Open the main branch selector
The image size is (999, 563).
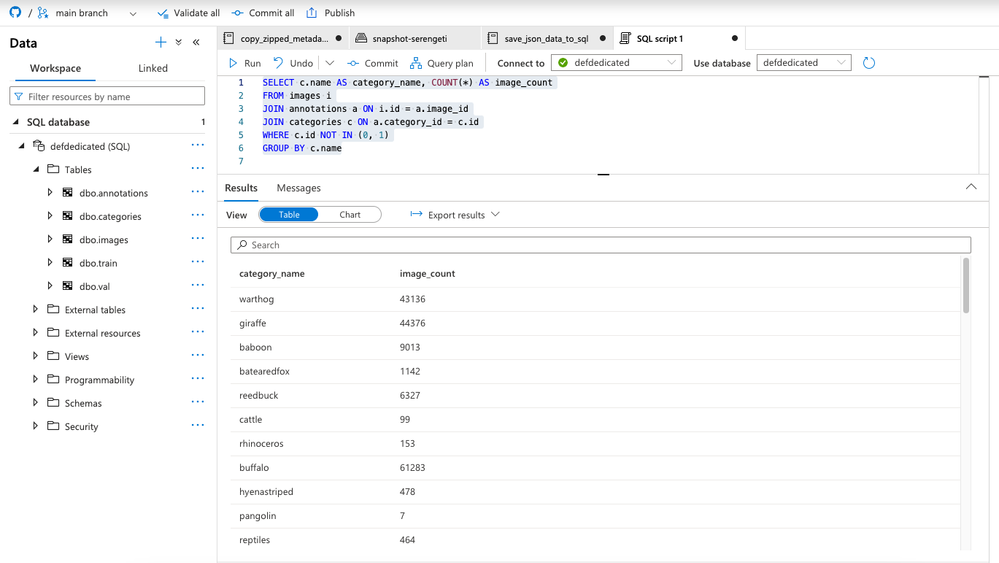click(87, 13)
